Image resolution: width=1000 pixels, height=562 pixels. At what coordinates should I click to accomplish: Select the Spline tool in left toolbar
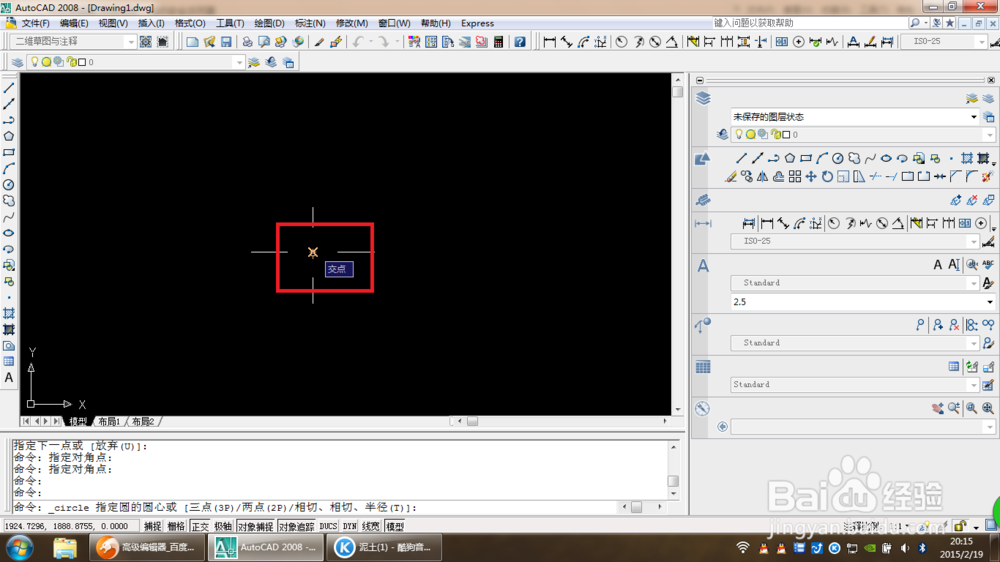tap(9, 217)
